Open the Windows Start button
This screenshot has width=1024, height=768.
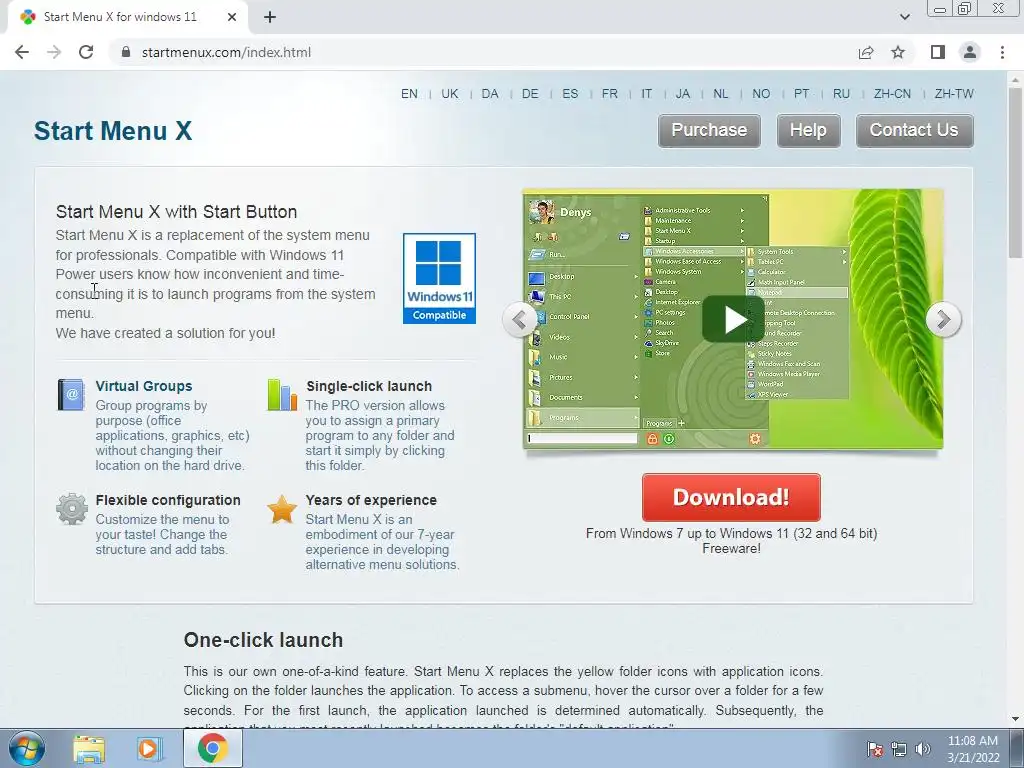25,748
